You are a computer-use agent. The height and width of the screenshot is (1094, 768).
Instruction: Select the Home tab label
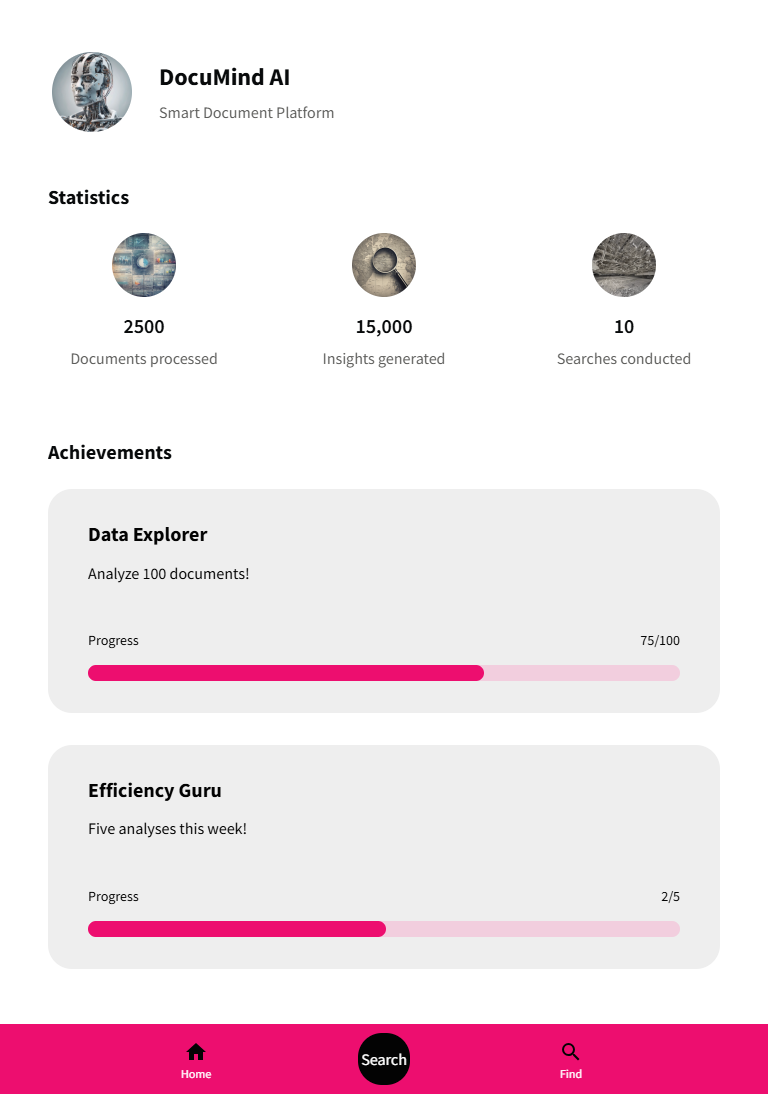tap(196, 1074)
